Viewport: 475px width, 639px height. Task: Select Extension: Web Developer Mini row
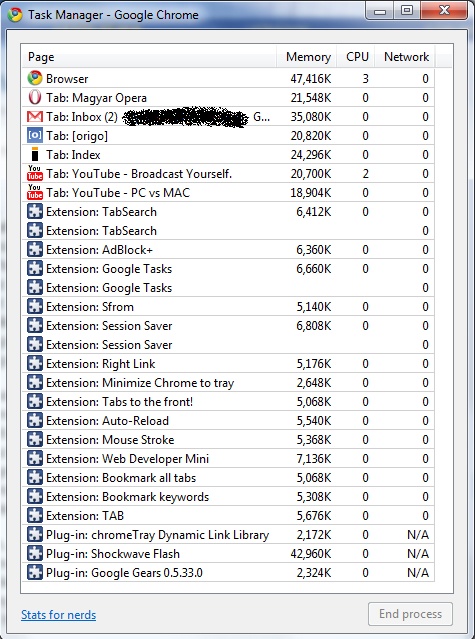pos(228,458)
